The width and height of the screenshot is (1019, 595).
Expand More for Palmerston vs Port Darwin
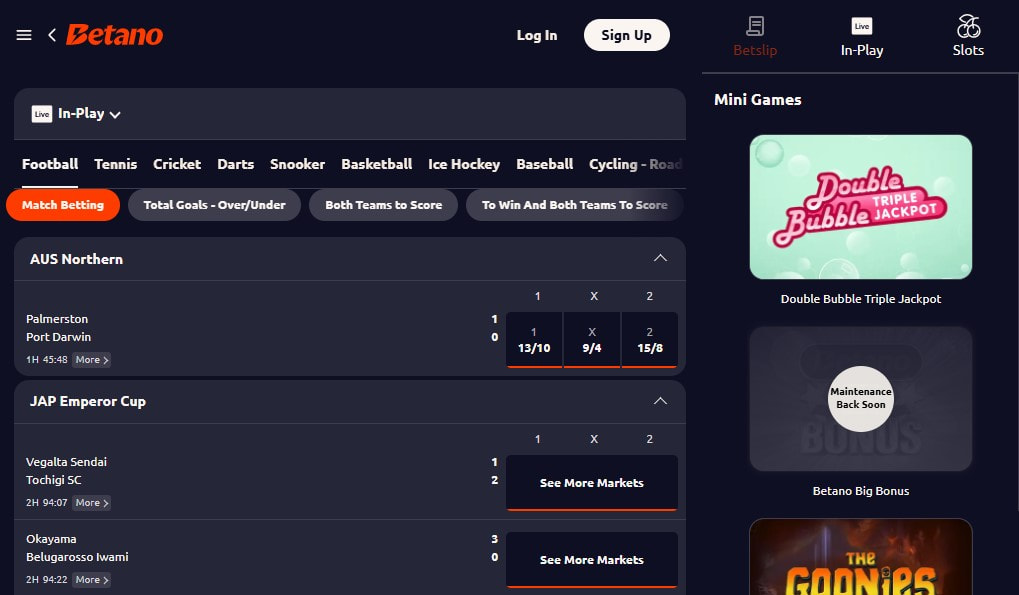pyautogui.click(x=92, y=360)
